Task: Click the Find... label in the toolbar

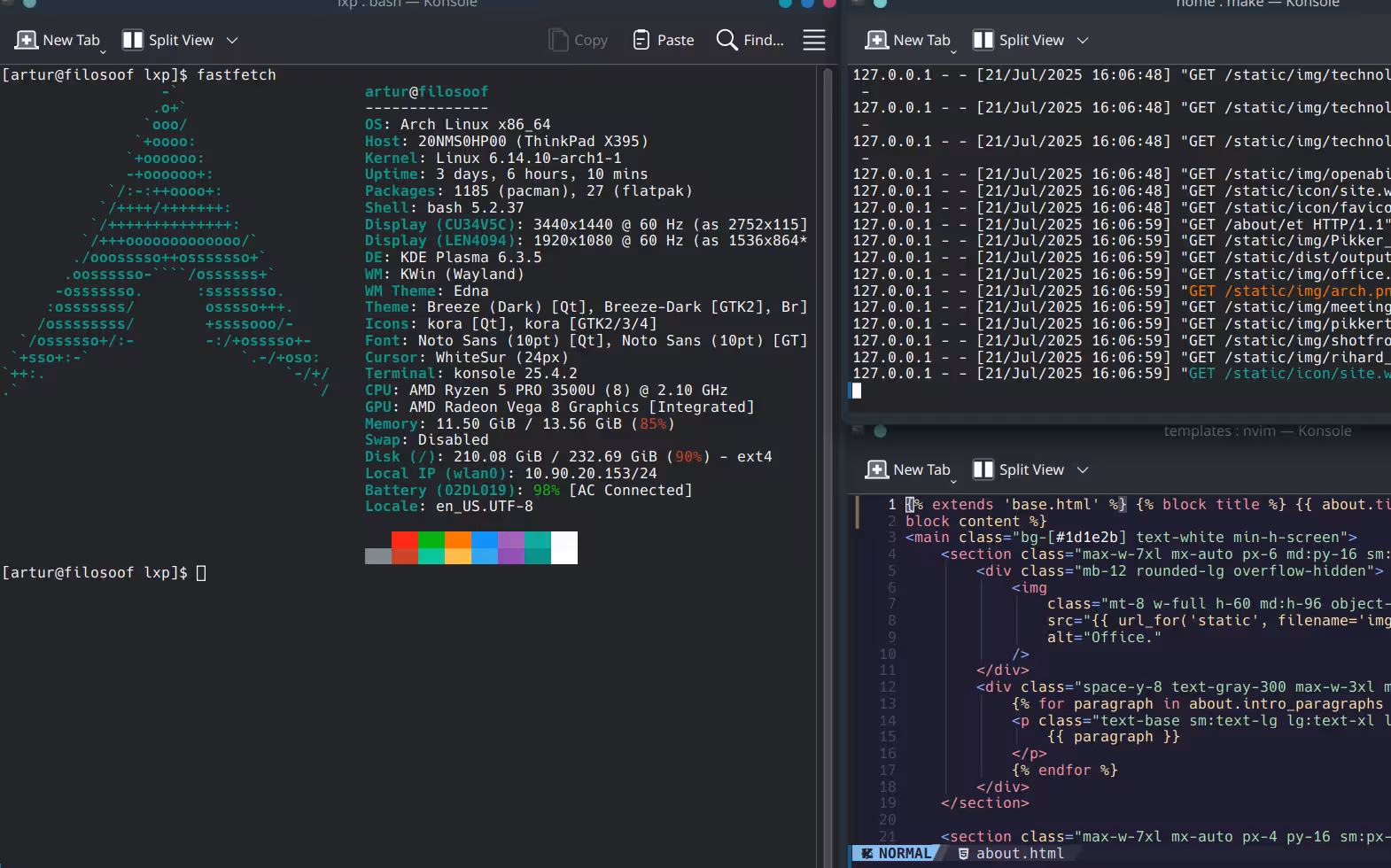Action: point(764,40)
